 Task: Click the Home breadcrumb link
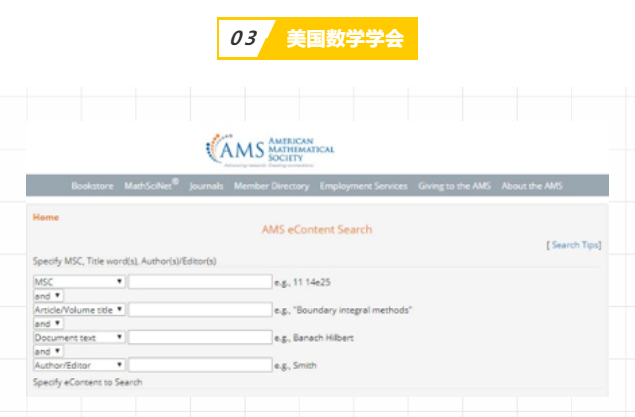tap(46, 217)
